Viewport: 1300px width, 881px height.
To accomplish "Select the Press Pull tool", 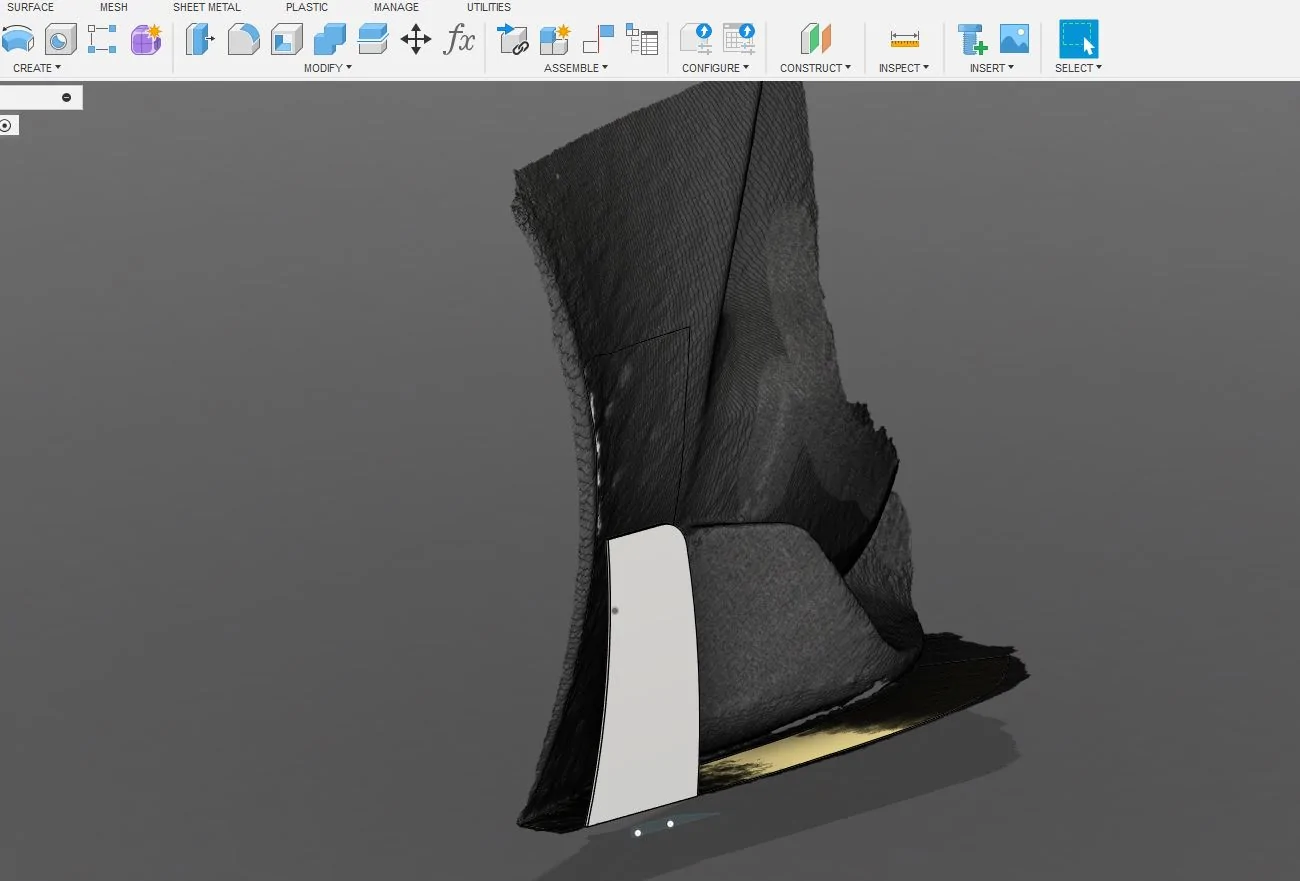I will click(x=200, y=40).
